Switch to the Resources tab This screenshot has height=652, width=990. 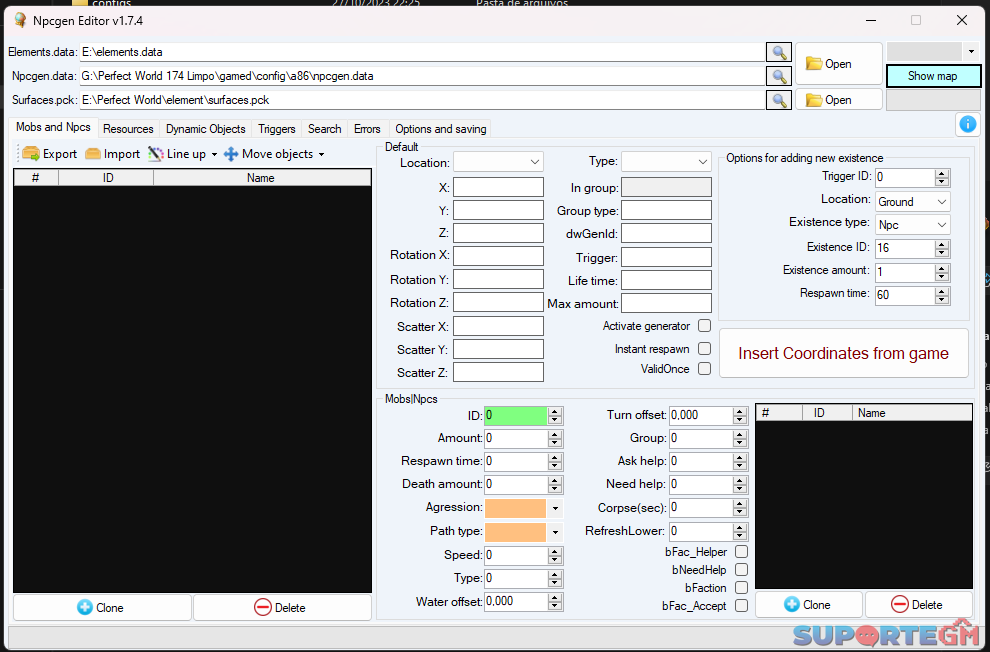pos(128,129)
